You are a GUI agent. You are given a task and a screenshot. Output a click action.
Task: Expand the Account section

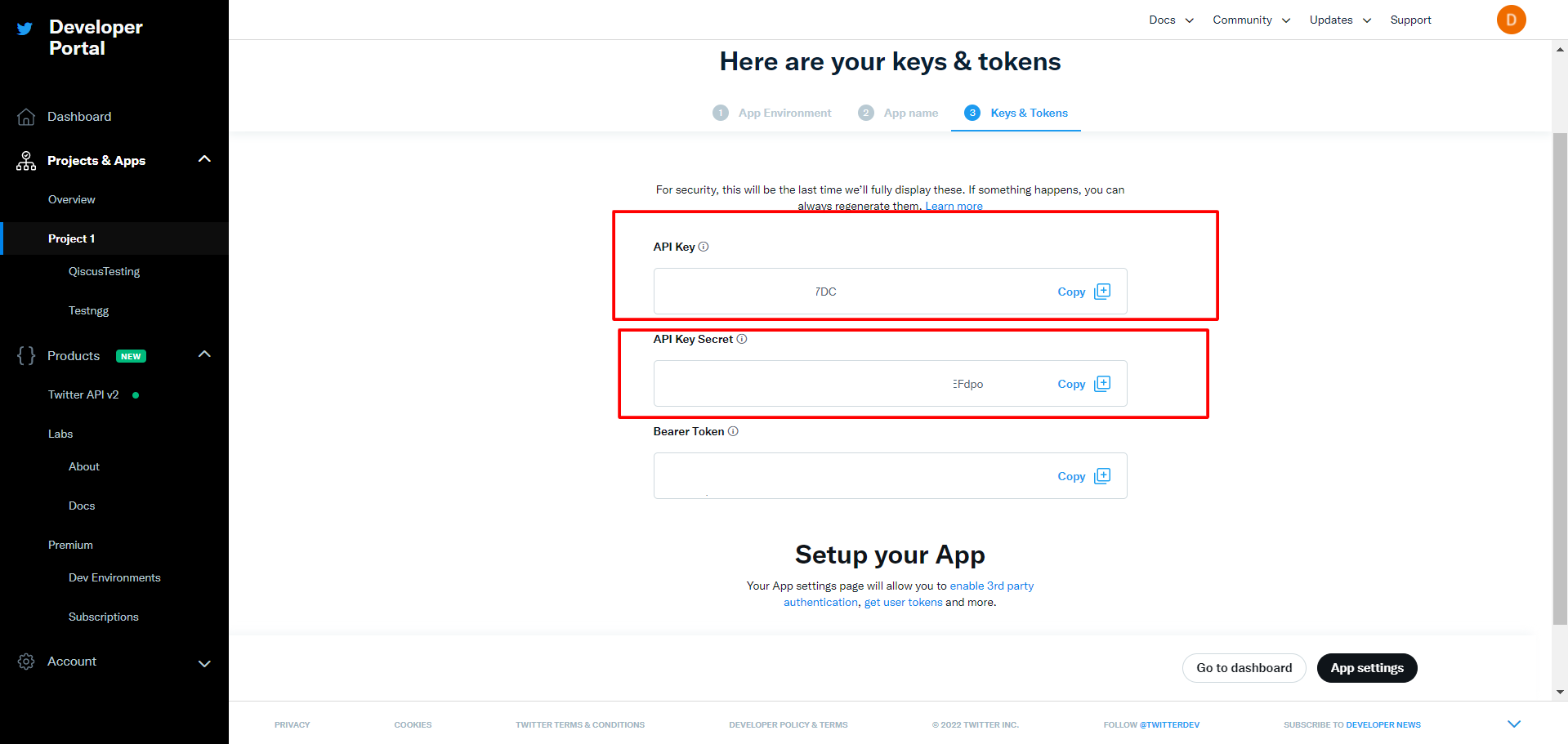pos(204,663)
